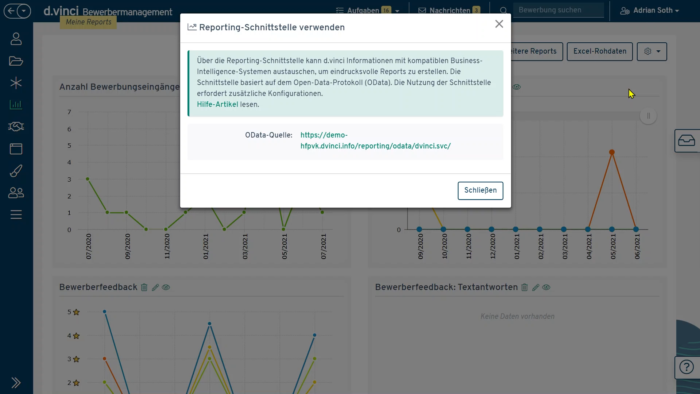Open the folder icon in sidebar
The height and width of the screenshot is (394, 700).
[16, 61]
